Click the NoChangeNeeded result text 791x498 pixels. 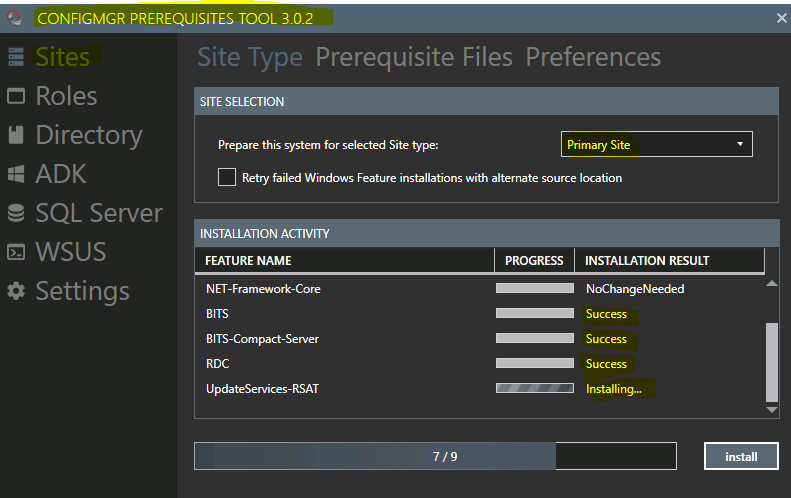tap(635, 289)
